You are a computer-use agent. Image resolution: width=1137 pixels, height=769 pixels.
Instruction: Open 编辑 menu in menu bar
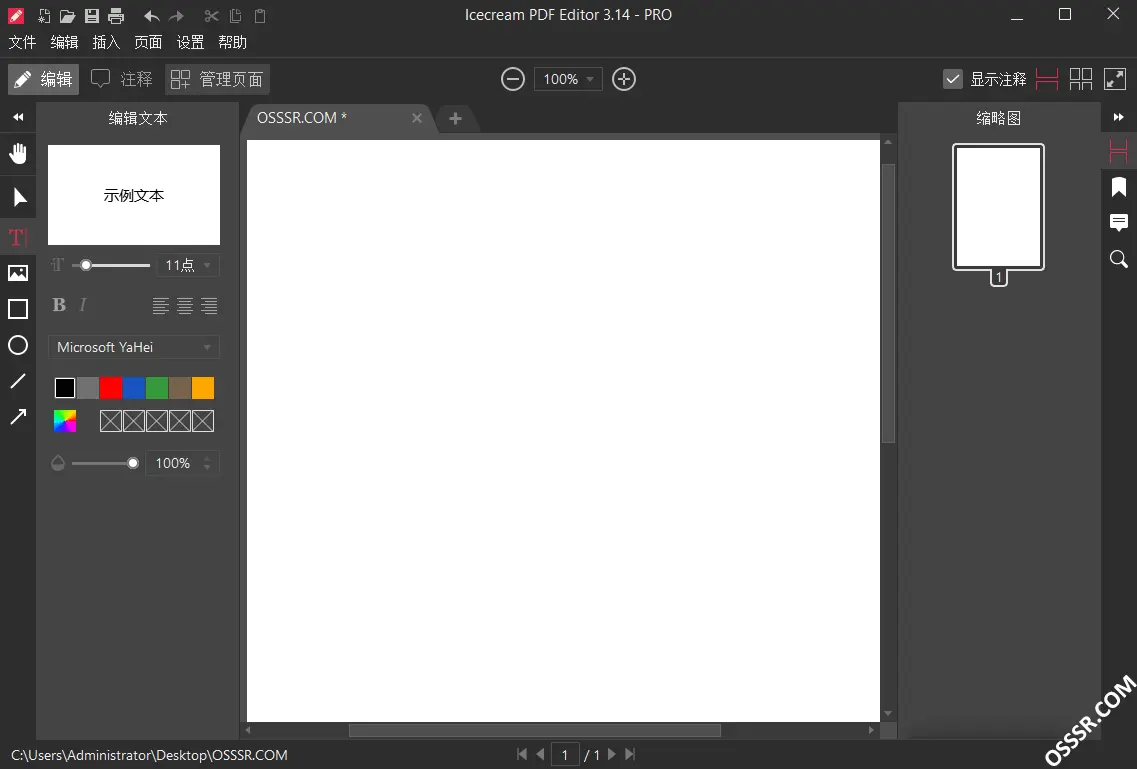[64, 43]
